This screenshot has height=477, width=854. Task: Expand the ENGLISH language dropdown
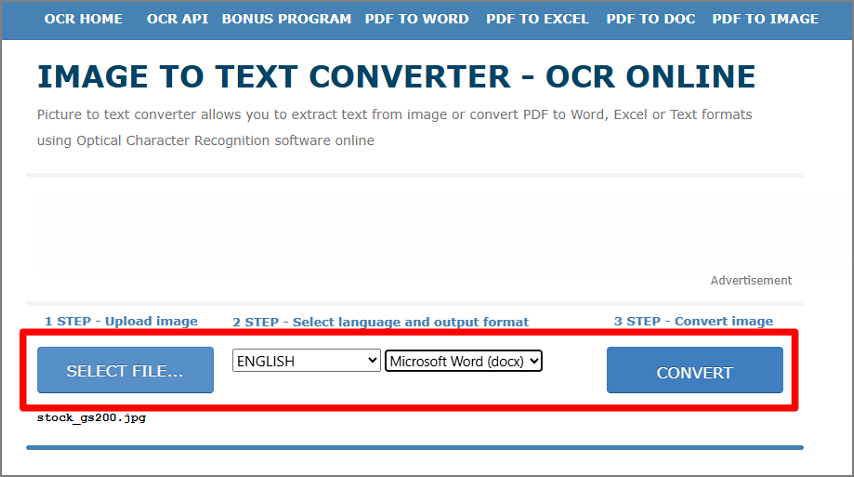tap(306, 360)
